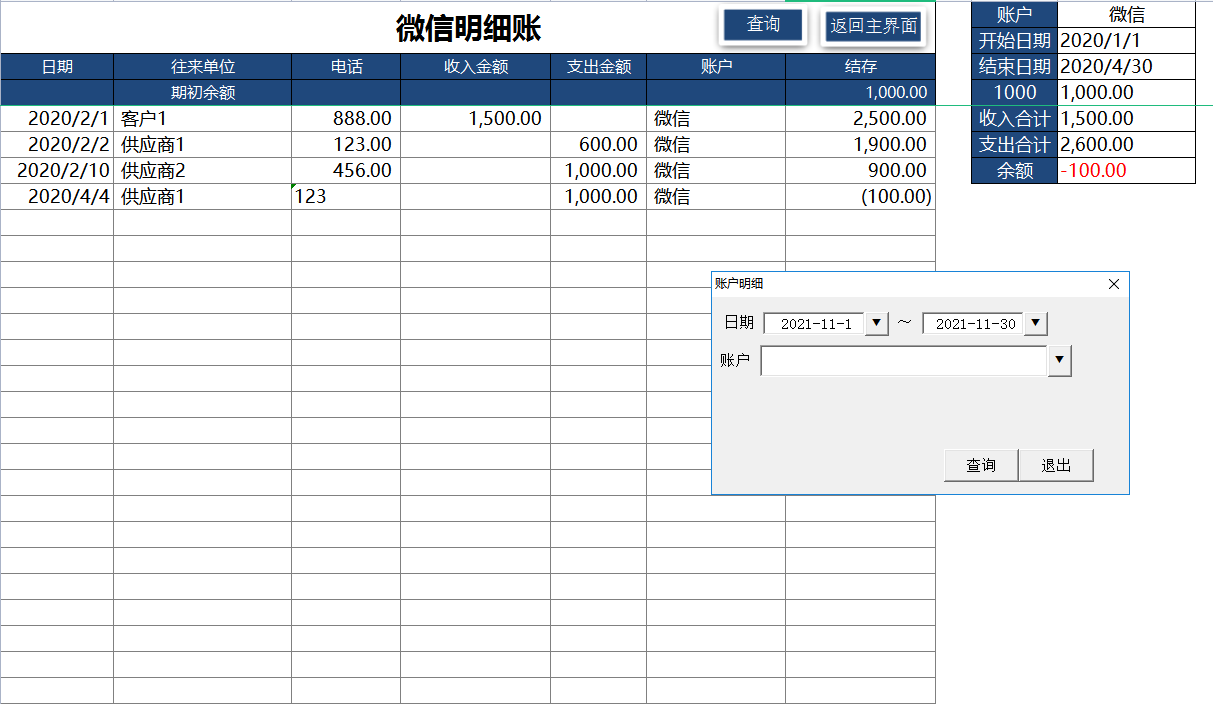The image size is (1213, 704).
Task: Click 供应商1 in the 2020/4/4 row
Action: 203,197
